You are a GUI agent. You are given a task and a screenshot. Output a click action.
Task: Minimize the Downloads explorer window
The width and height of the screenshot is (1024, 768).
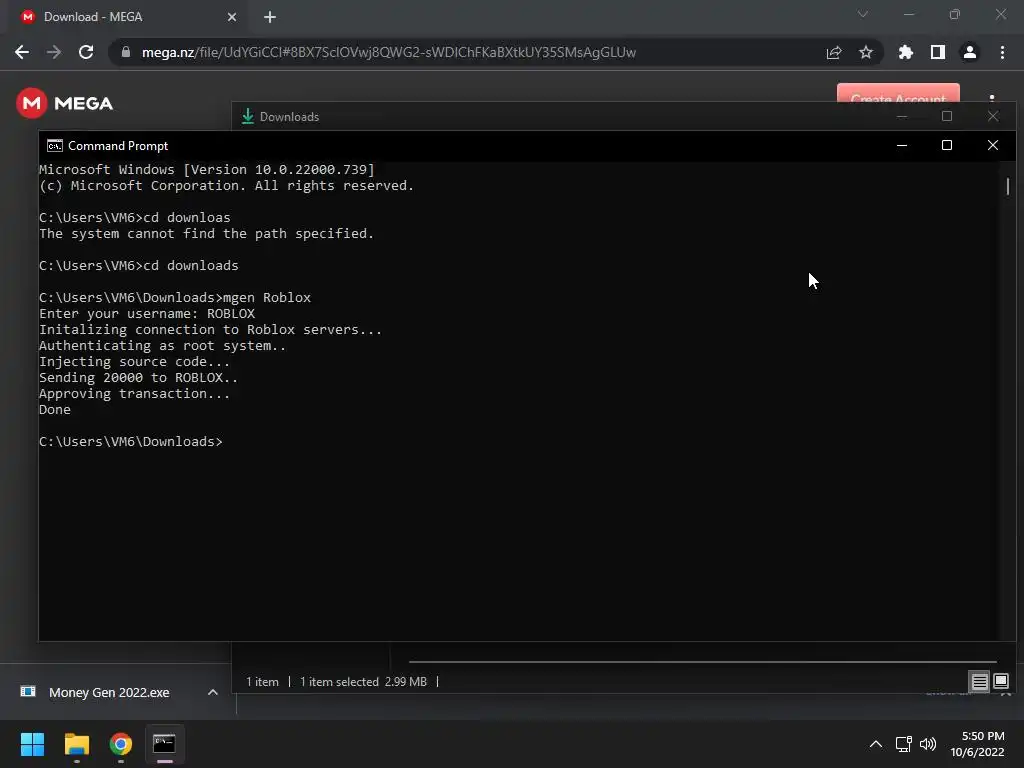point(902,116)
